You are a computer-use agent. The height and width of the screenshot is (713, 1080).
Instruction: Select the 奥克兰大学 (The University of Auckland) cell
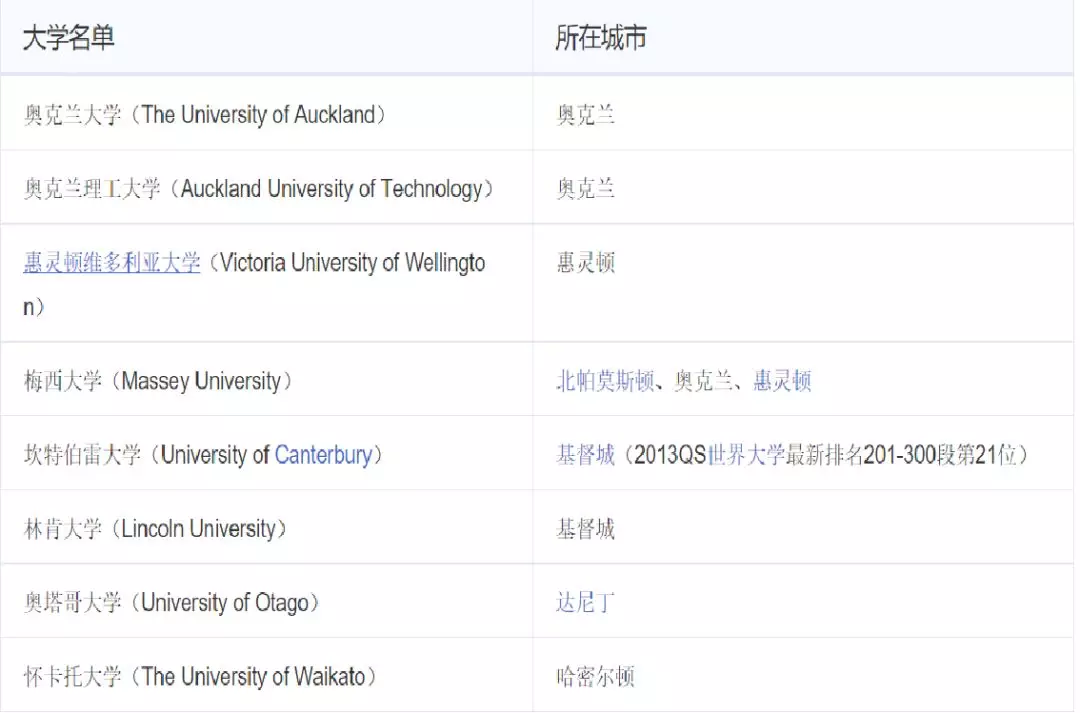(x=205, y=115)
